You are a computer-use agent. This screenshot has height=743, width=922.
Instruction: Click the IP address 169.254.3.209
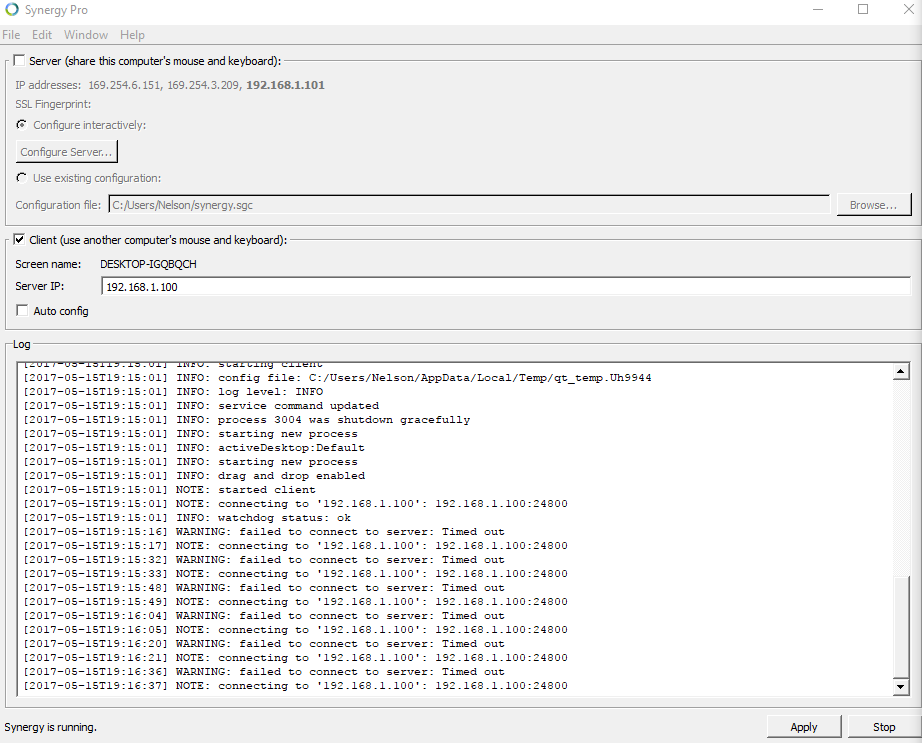(203, 85)
